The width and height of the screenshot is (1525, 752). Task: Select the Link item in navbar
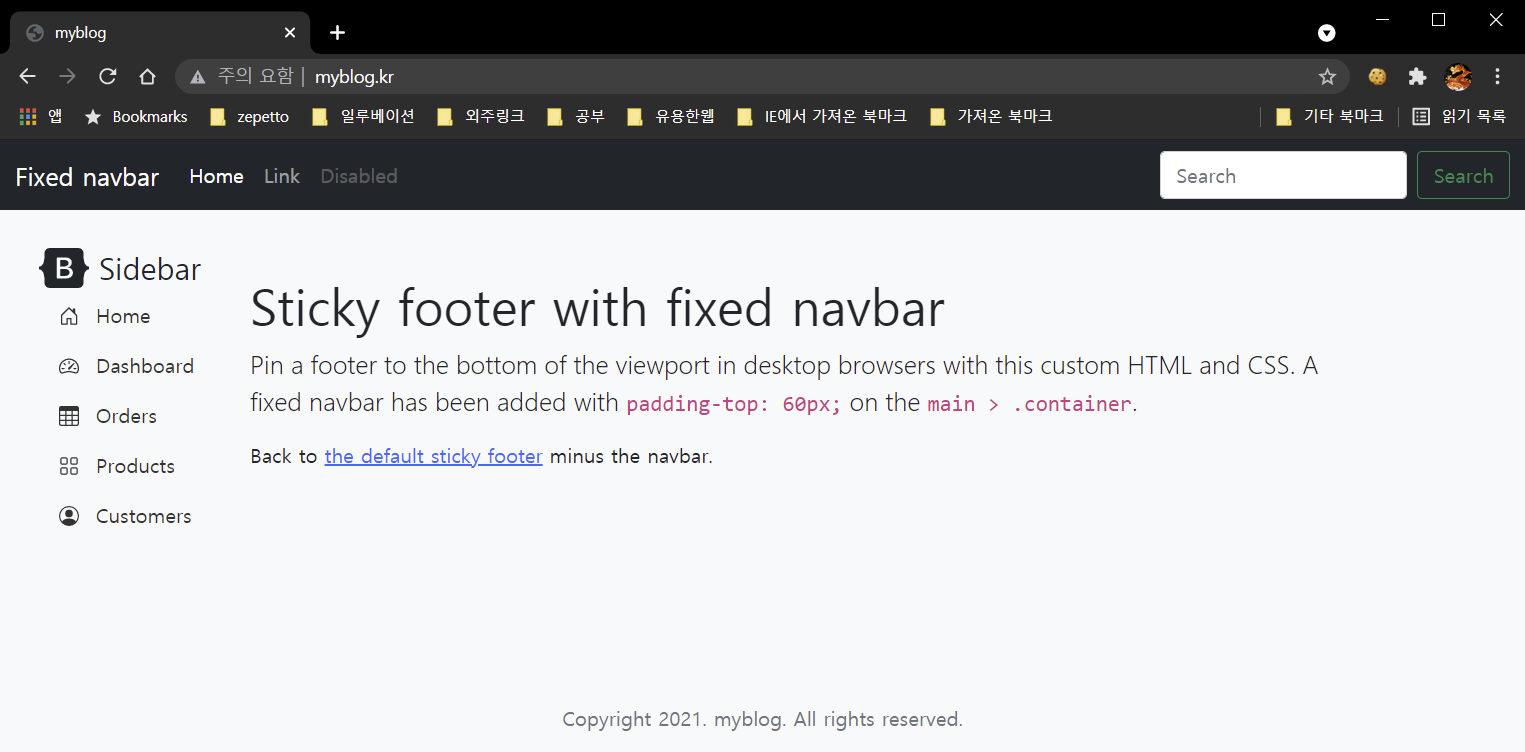coord(282,177)
